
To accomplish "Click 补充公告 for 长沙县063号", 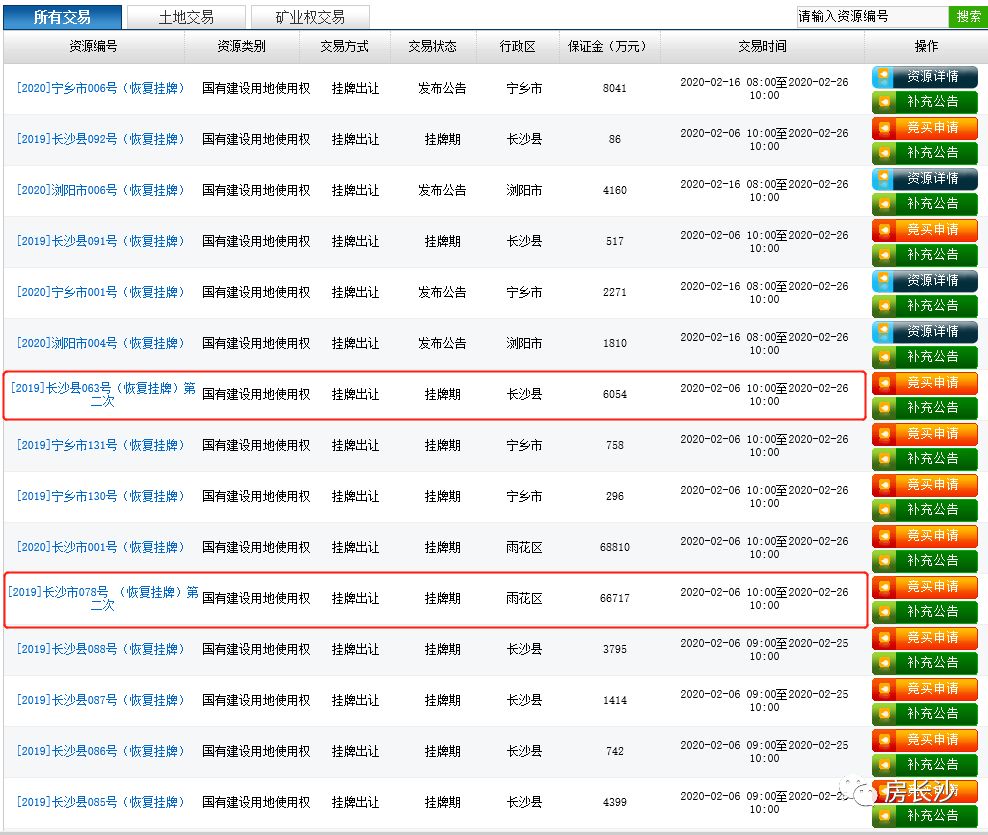I will tap(925, 408).
